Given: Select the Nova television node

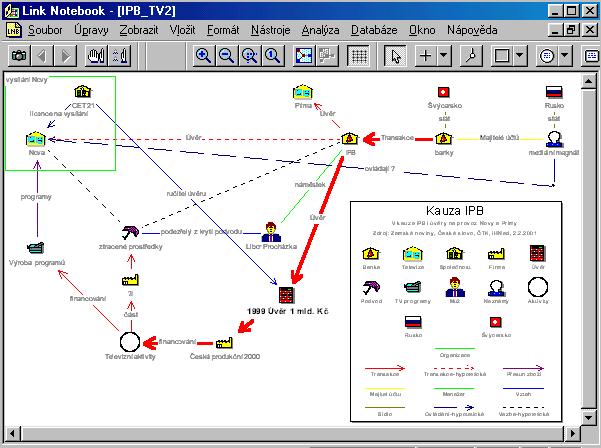Looking at the screenshot, I should pos(36,138).
